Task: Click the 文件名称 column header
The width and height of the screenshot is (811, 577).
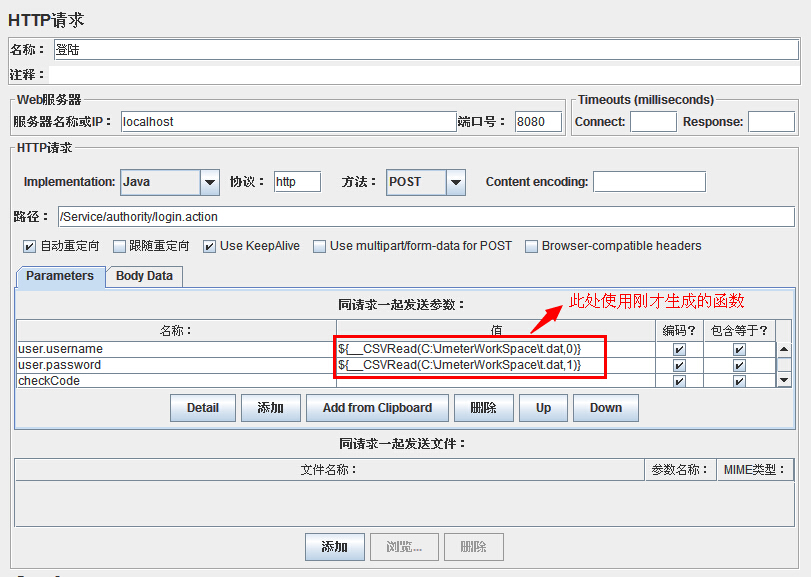Action: click(x=329, y=470)
